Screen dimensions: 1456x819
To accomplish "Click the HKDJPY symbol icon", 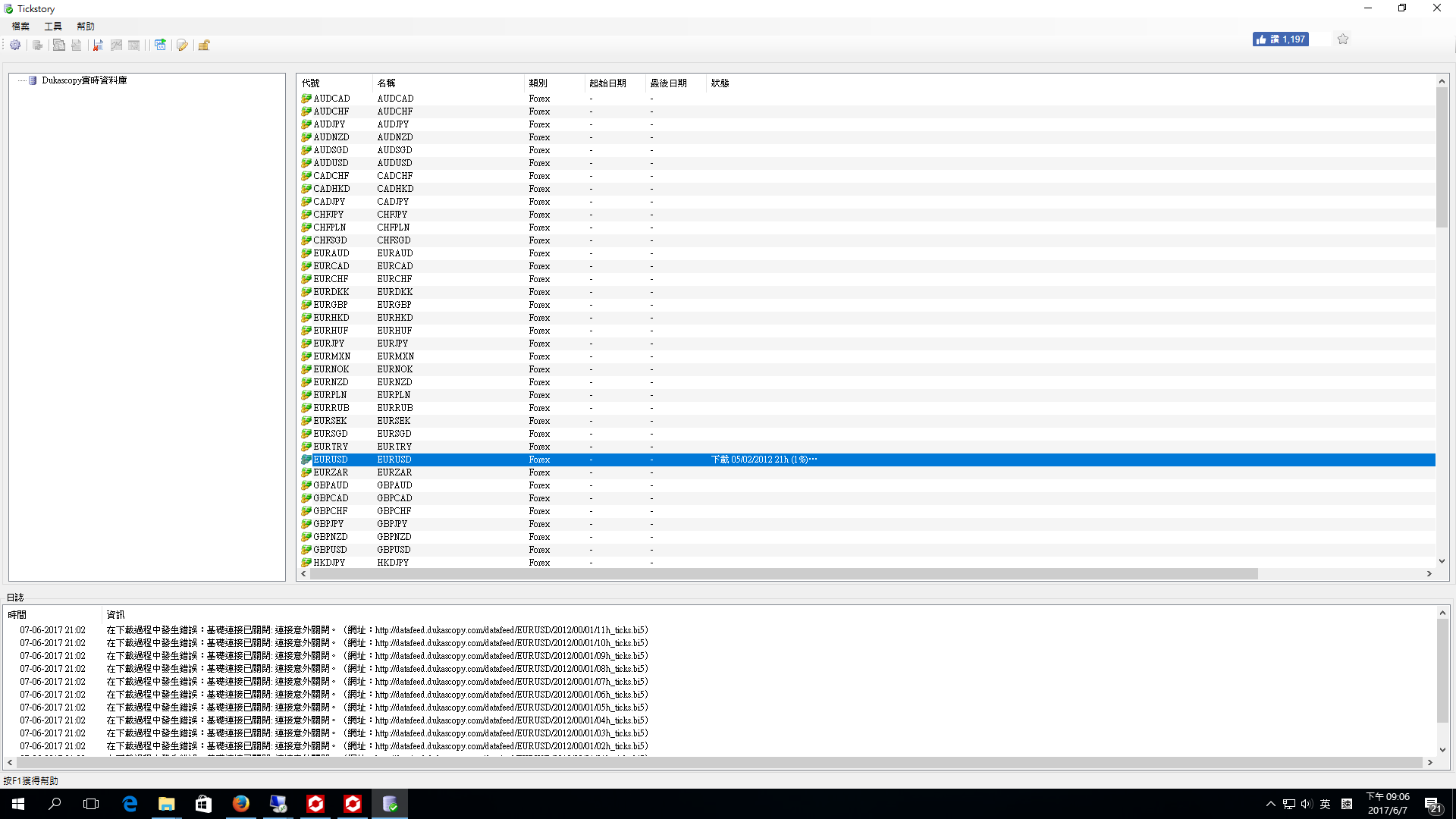I will [x=306, y=563].
